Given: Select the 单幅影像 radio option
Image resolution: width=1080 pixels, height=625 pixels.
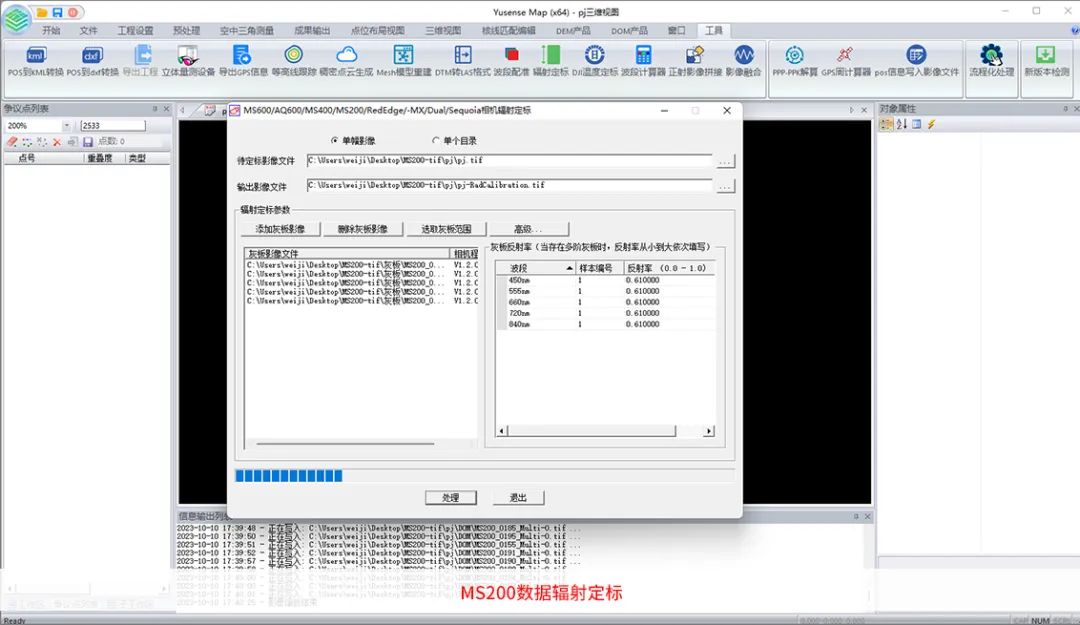Looking at the screenshot, I should coord(335,140).
